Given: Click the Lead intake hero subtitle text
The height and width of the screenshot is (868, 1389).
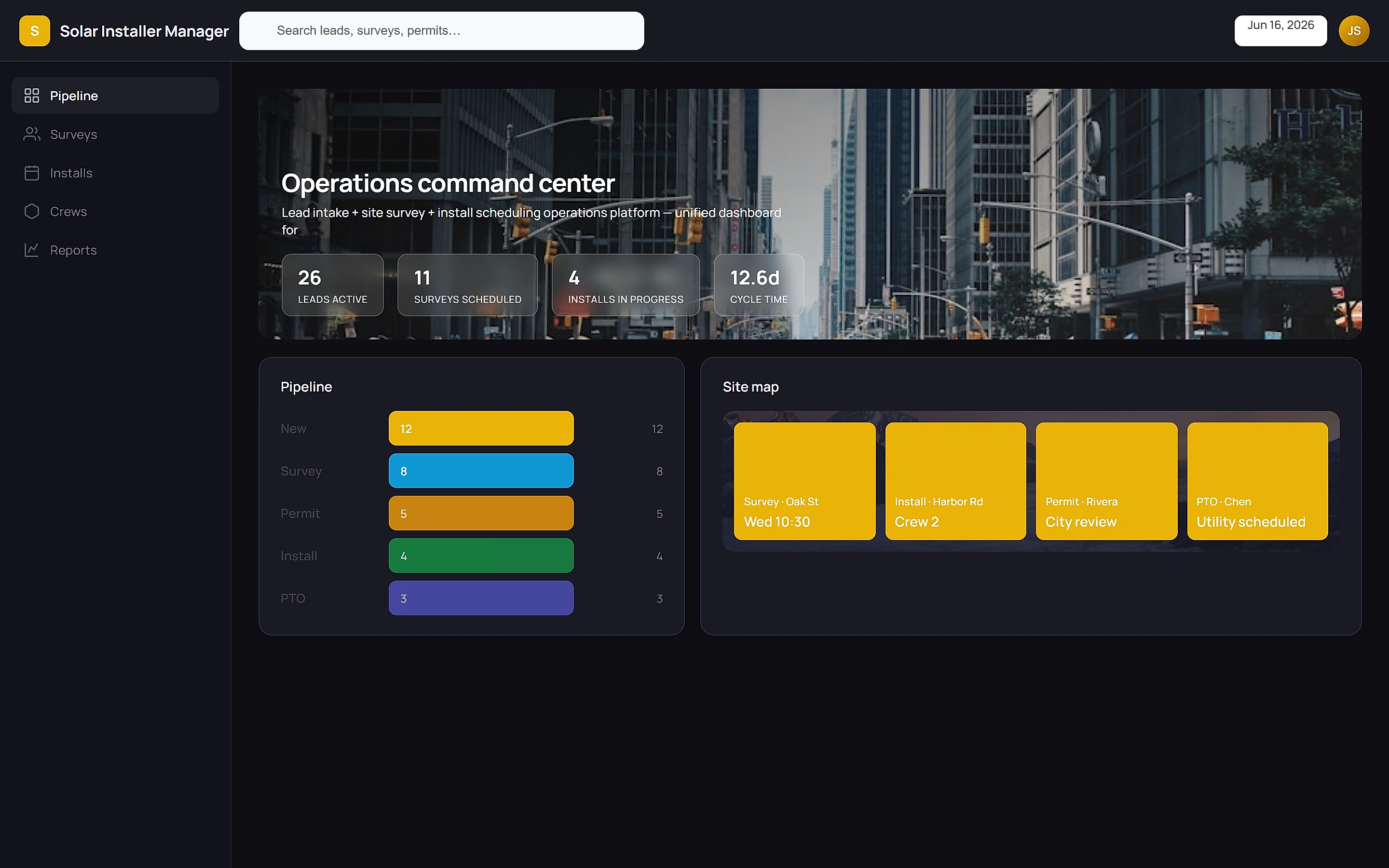Looking at the screenshot, I should (531, 221).
